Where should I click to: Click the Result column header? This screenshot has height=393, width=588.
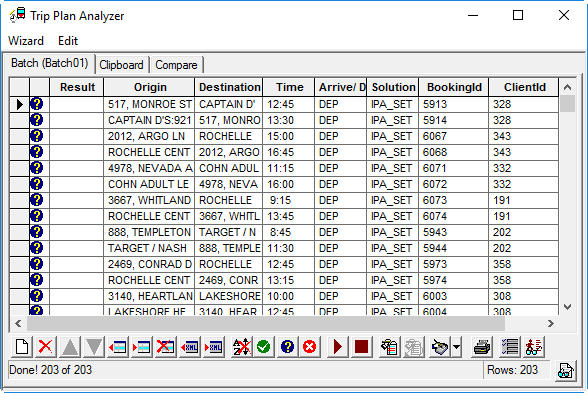[x=77, y=87]
